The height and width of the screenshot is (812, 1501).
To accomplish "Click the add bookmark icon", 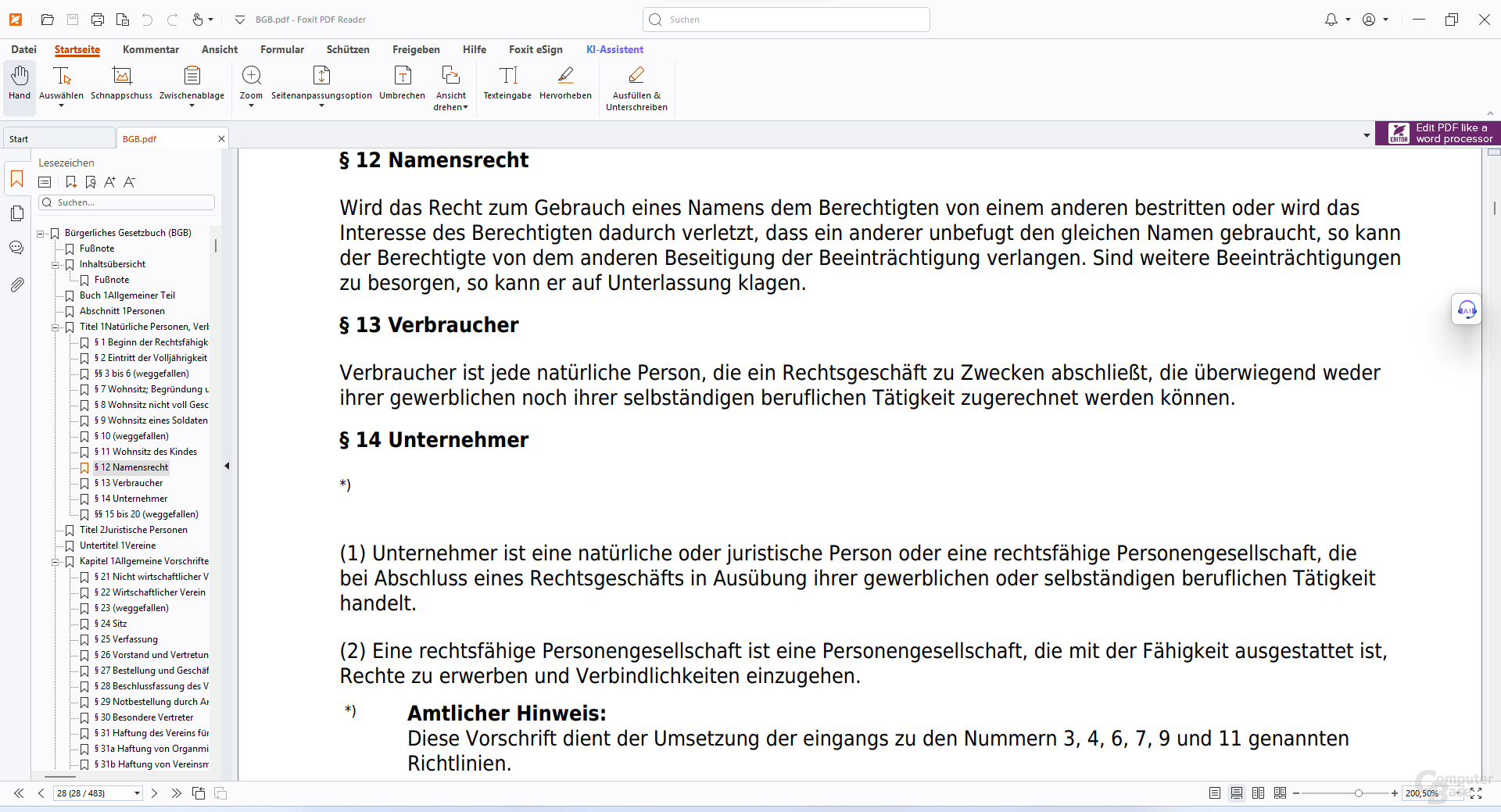I will [71, 182].
